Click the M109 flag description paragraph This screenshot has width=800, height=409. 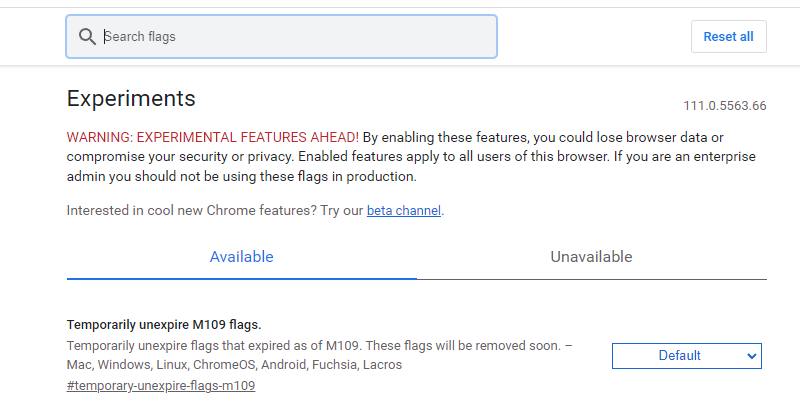(x=200, y=345)
